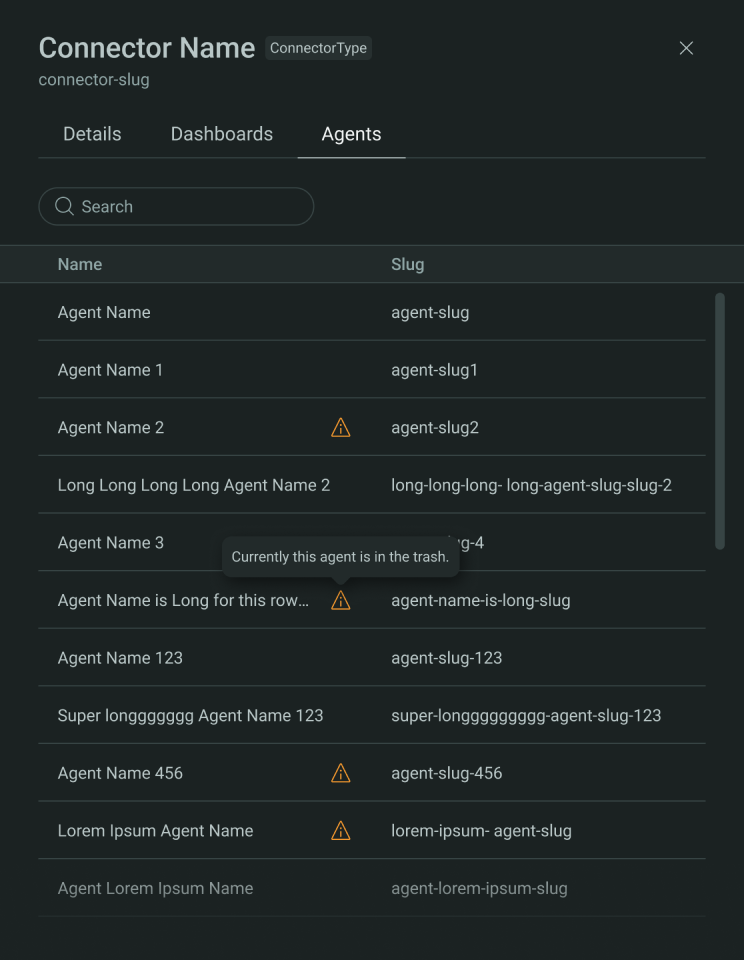Screen dimensions: 744x960
Task: Click the warning icon beside Agent Name 2
Action: tap(340, 427)
